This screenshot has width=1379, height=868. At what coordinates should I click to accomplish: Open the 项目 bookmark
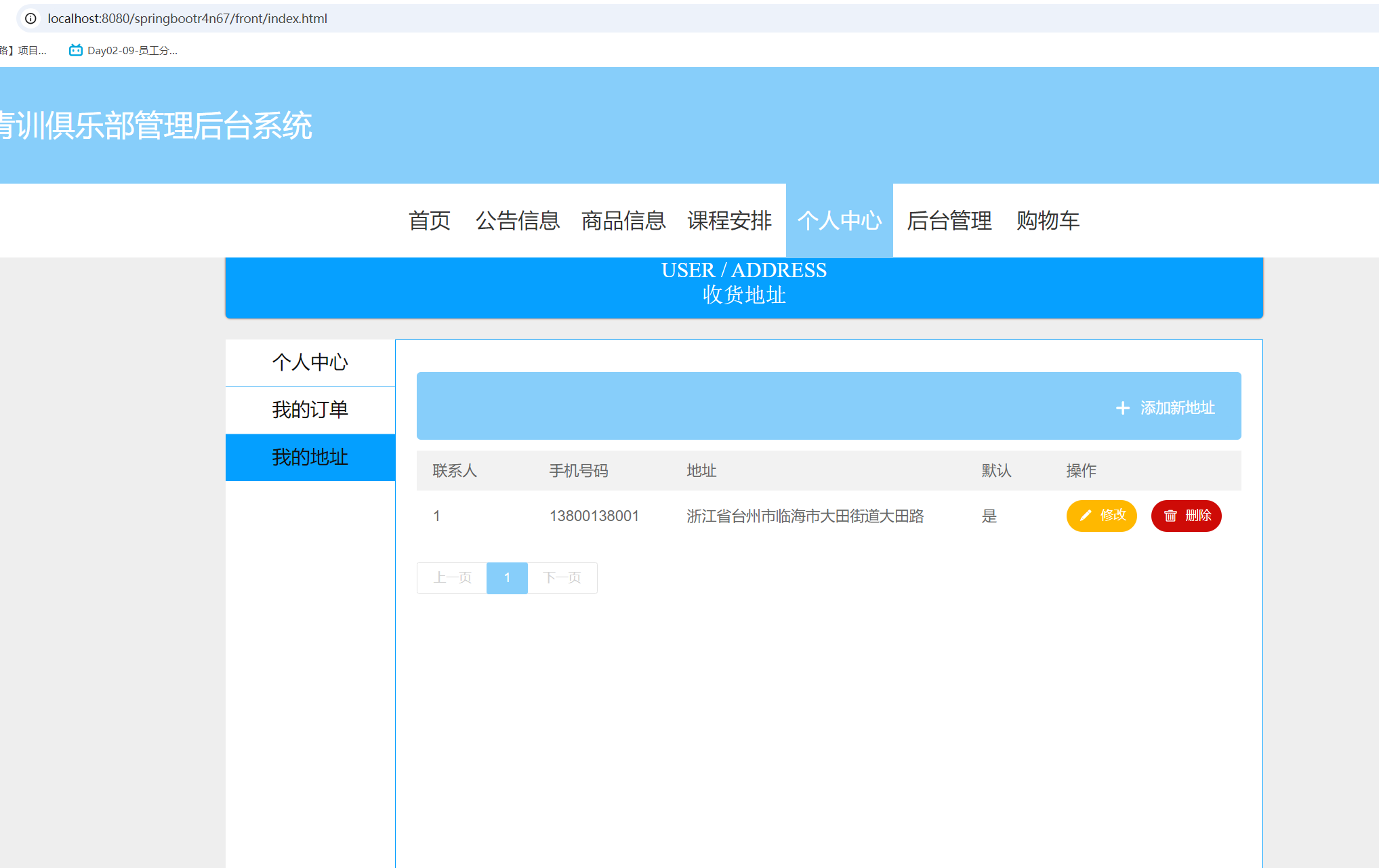tap(24, 50)
